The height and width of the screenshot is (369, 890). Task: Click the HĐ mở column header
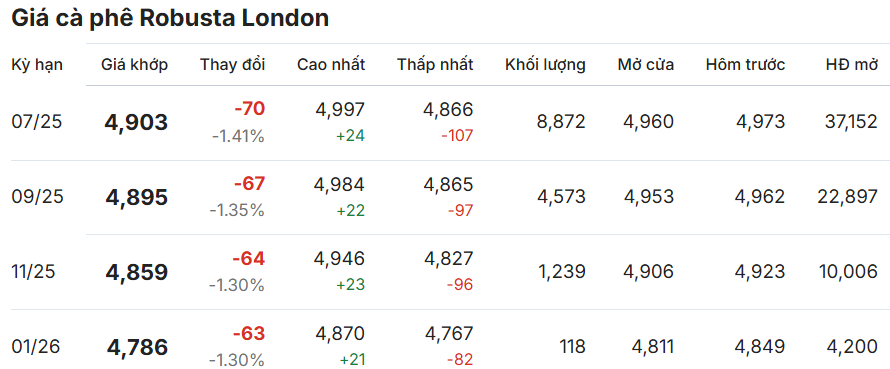[x=851, y=65]
